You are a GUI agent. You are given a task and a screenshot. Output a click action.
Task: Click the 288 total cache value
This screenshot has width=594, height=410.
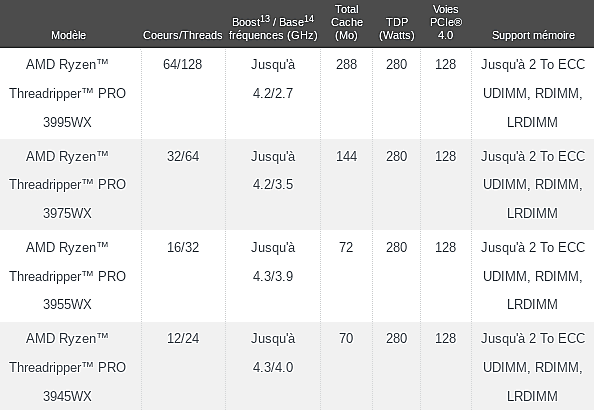point(346,64)
